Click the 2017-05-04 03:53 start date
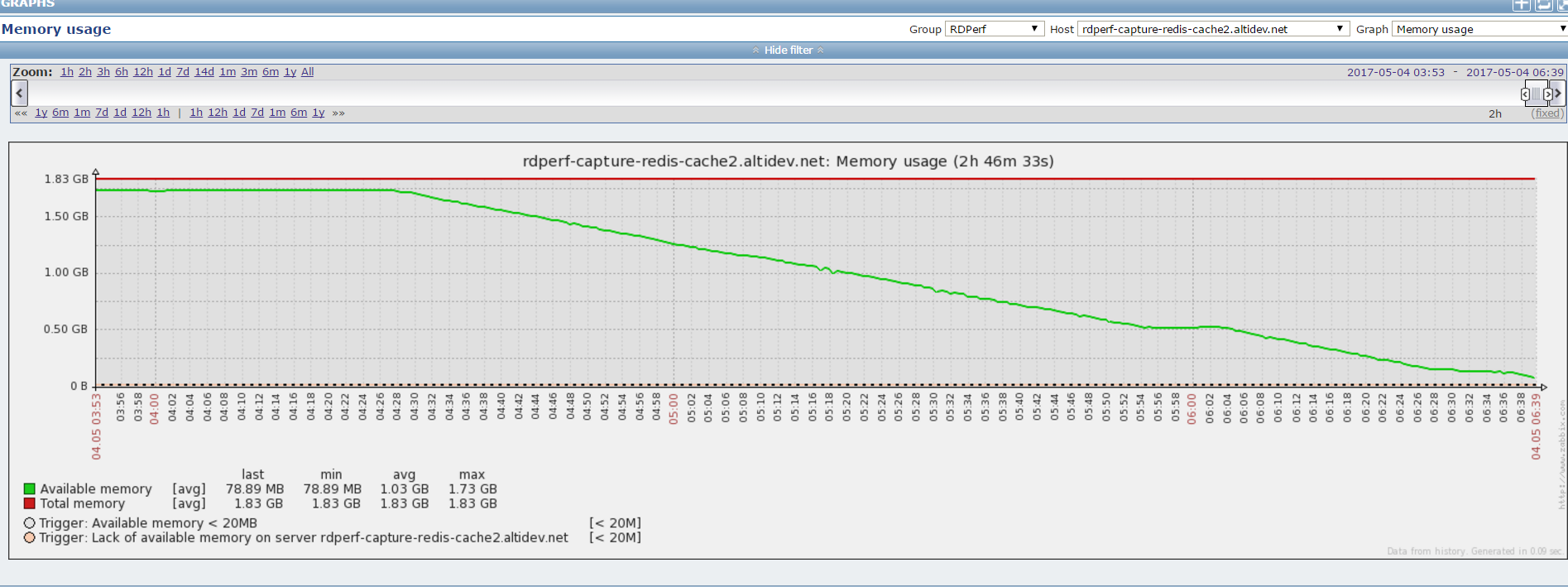This screenshot has height=587, width=1568. [1395, 72]
